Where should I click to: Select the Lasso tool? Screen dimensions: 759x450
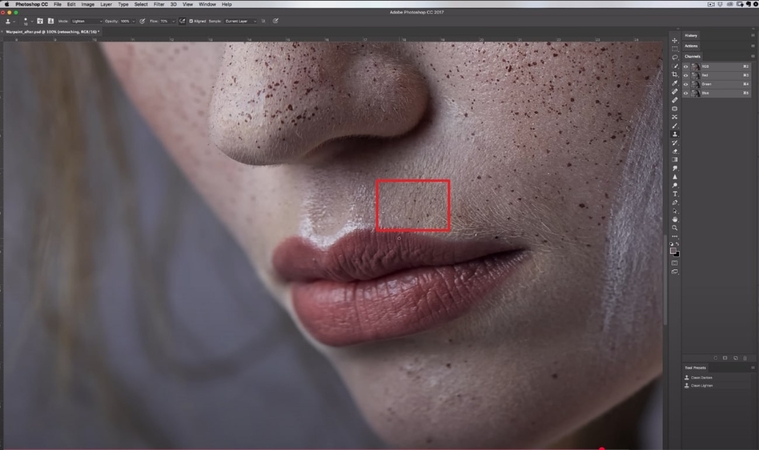[675, 58]
